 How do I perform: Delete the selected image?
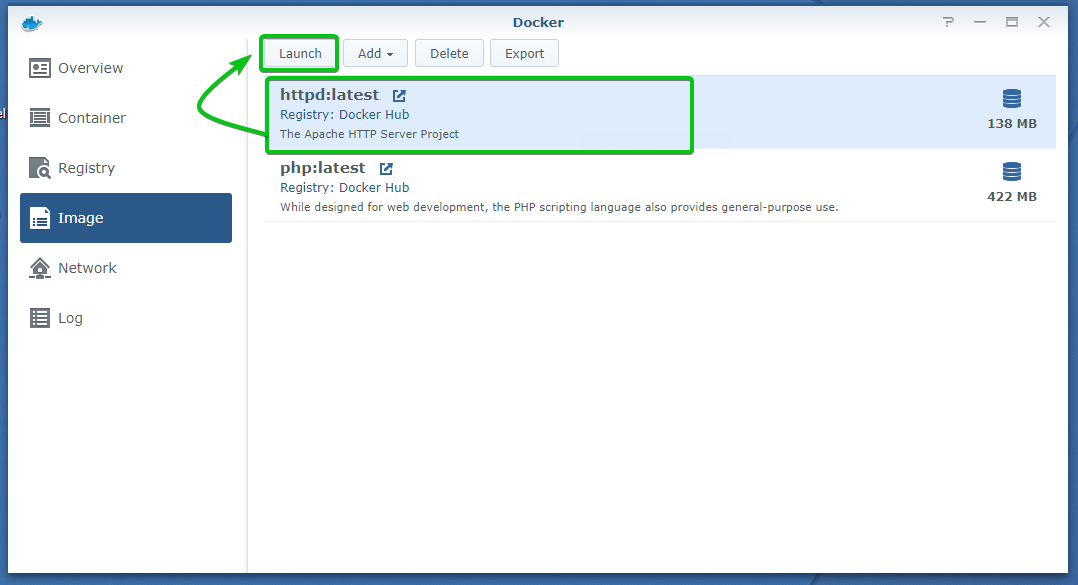(x=449, y=54)
